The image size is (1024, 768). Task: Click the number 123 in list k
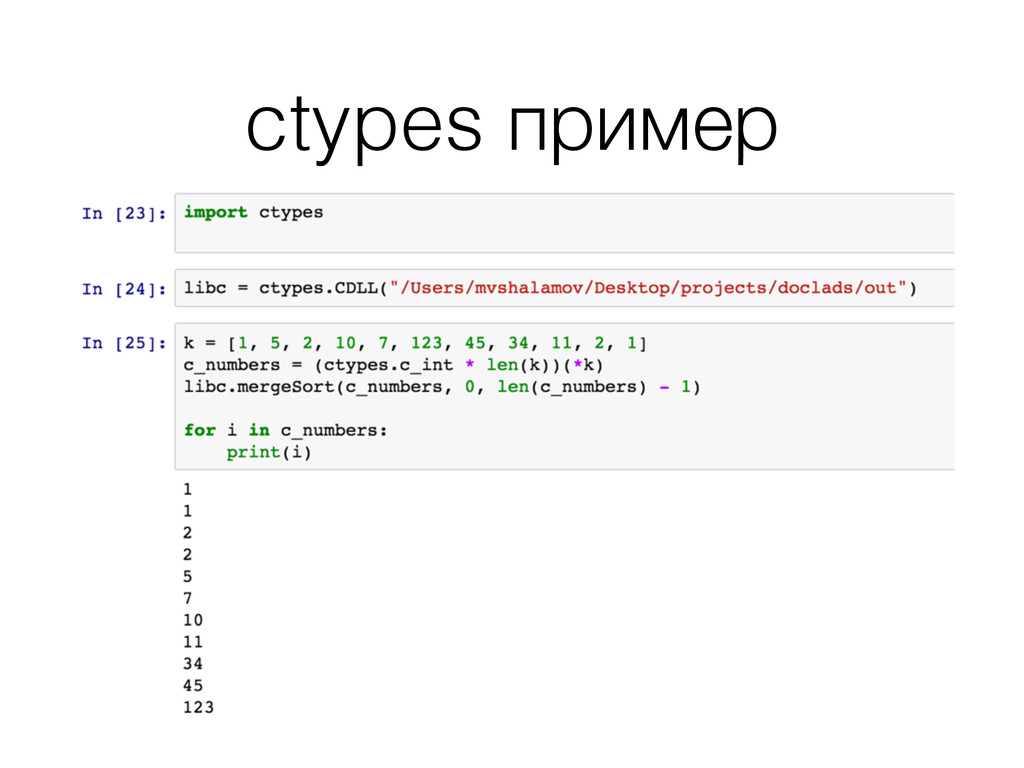(x=426, y=344)
